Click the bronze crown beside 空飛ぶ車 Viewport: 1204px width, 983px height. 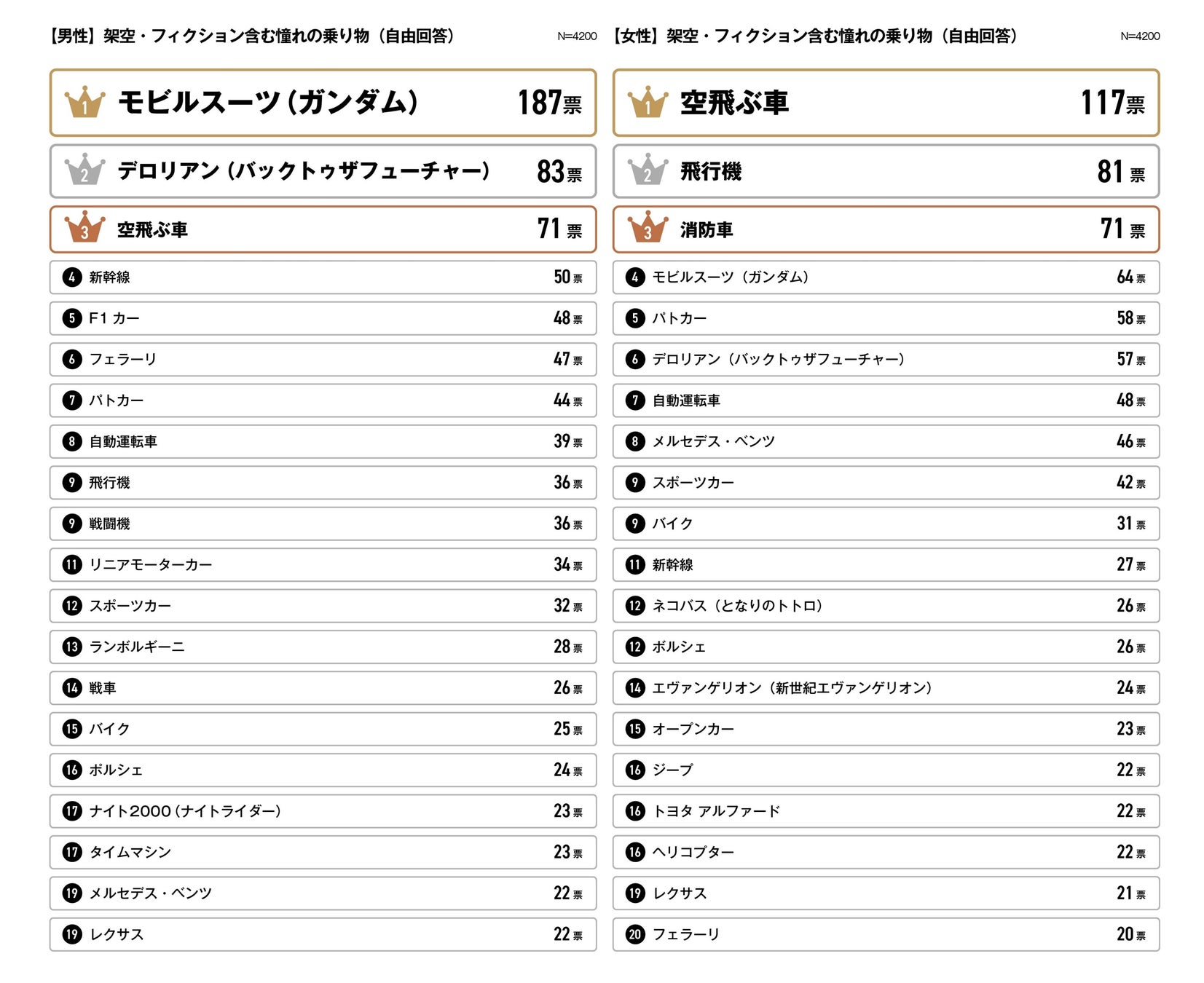coord(84,229)
